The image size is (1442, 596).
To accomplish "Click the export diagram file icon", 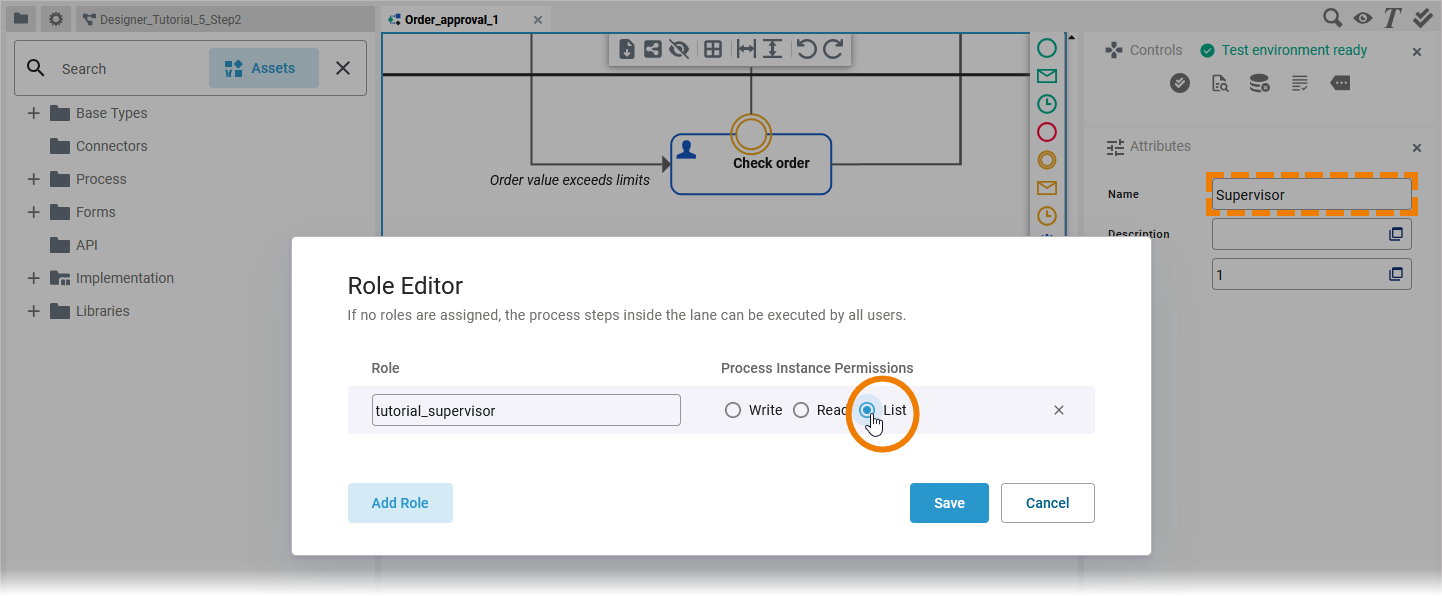I will tap(626, 49).
